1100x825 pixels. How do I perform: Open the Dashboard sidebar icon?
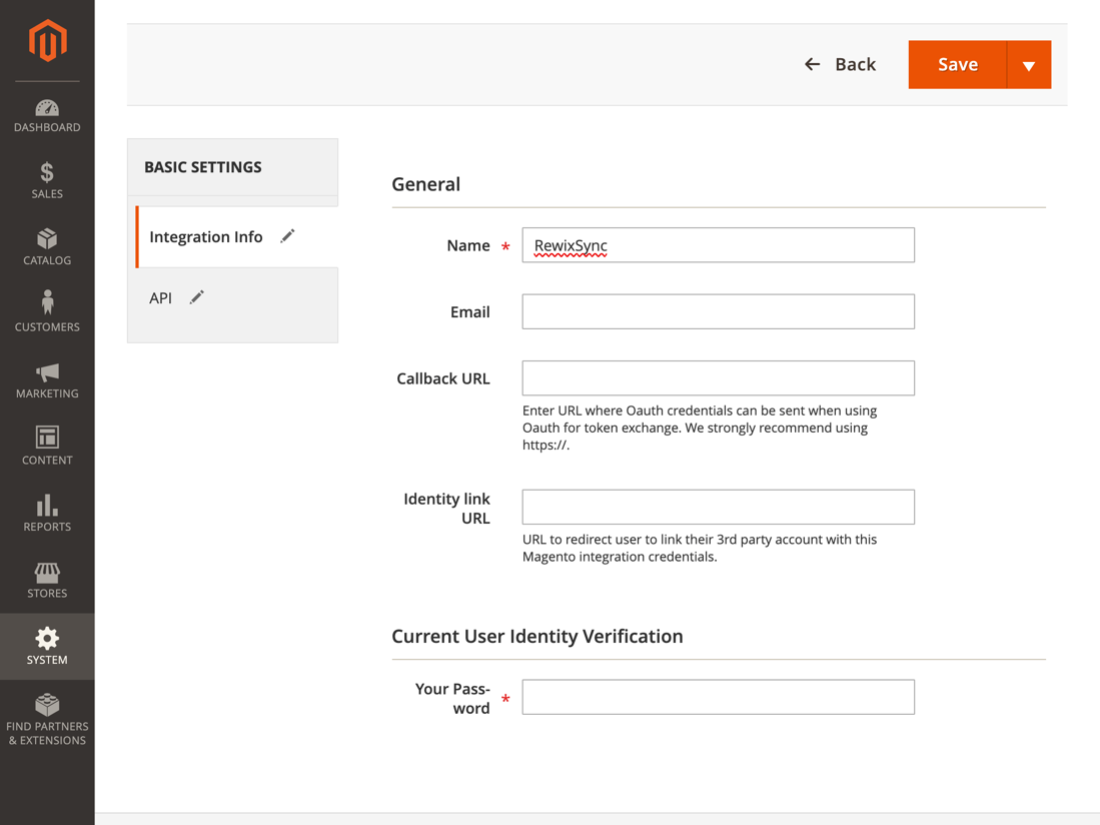tap(47, 108)
